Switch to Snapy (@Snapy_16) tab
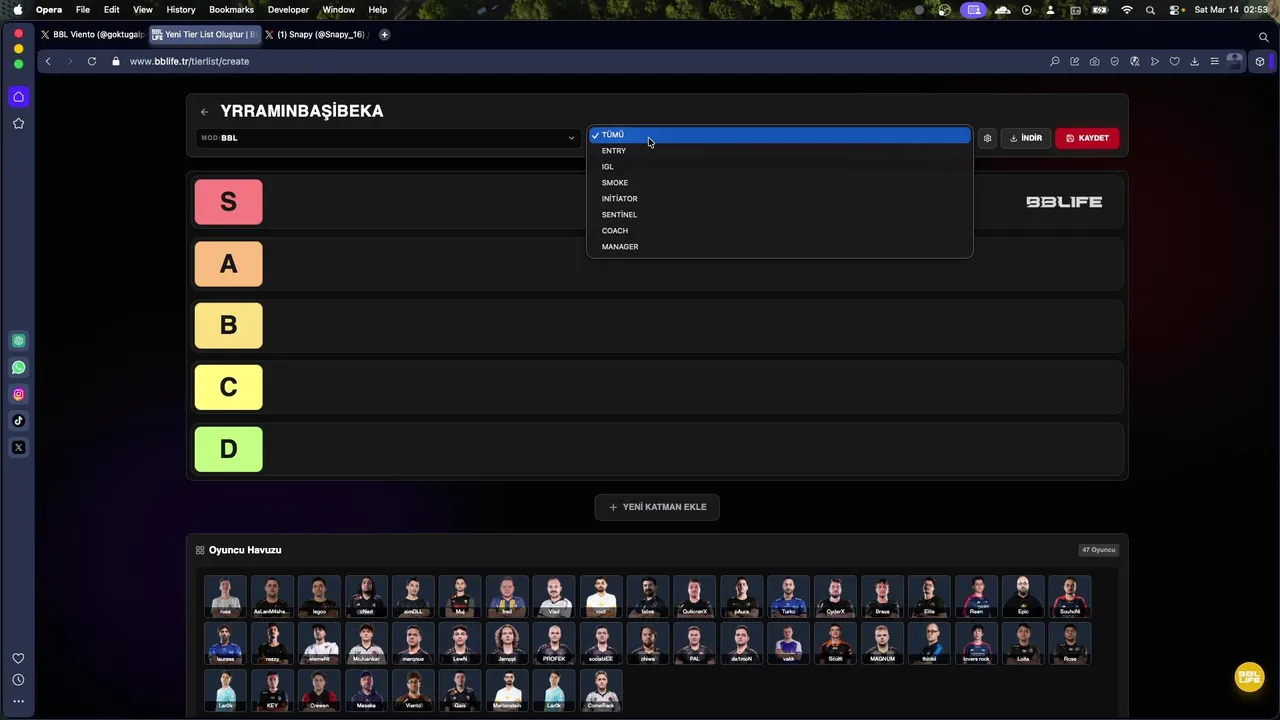This screenshot has height=720, width=1280. (316, 34)
